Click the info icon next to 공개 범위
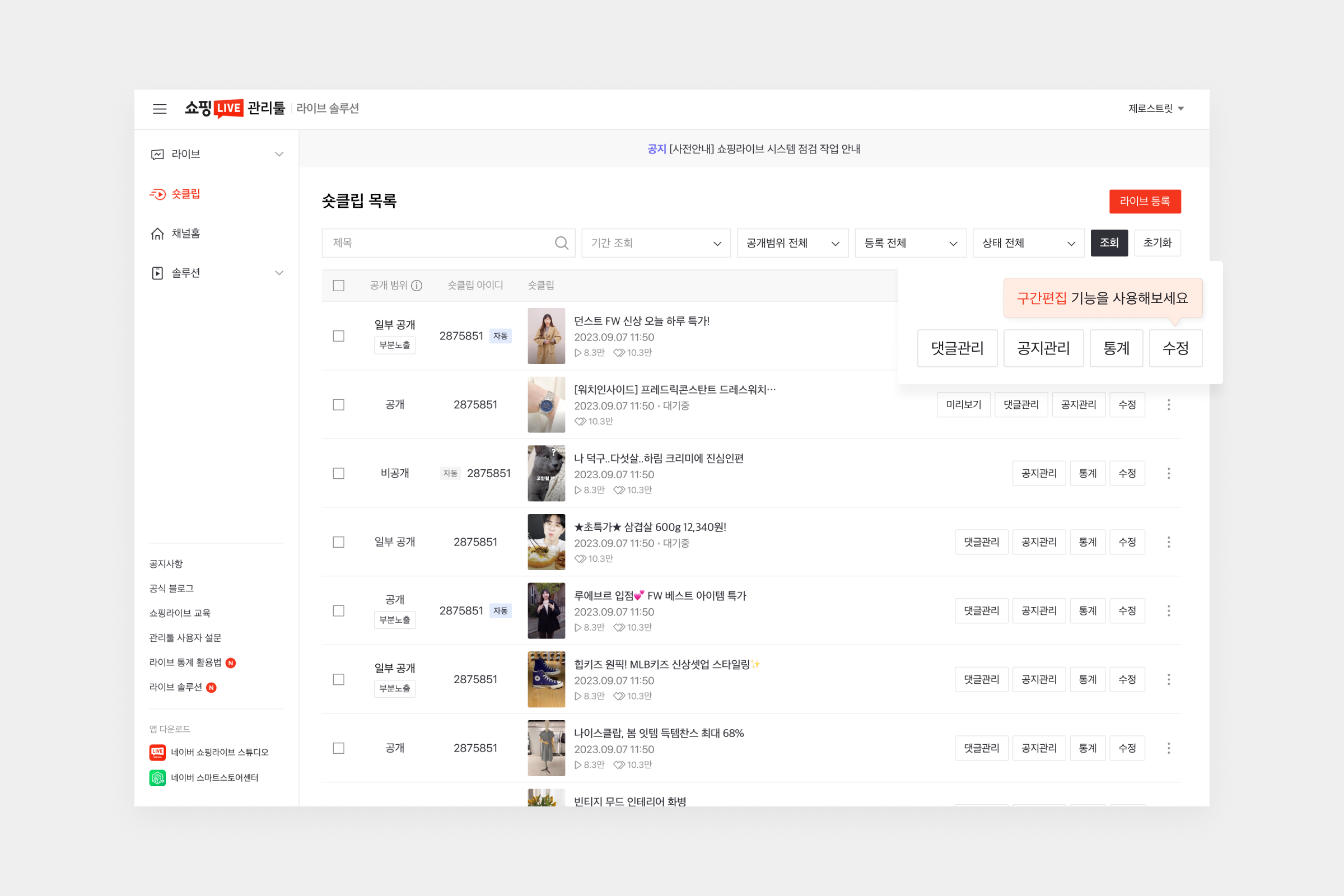The height and width of the screenshot is (896, 1344). point(417,285)
